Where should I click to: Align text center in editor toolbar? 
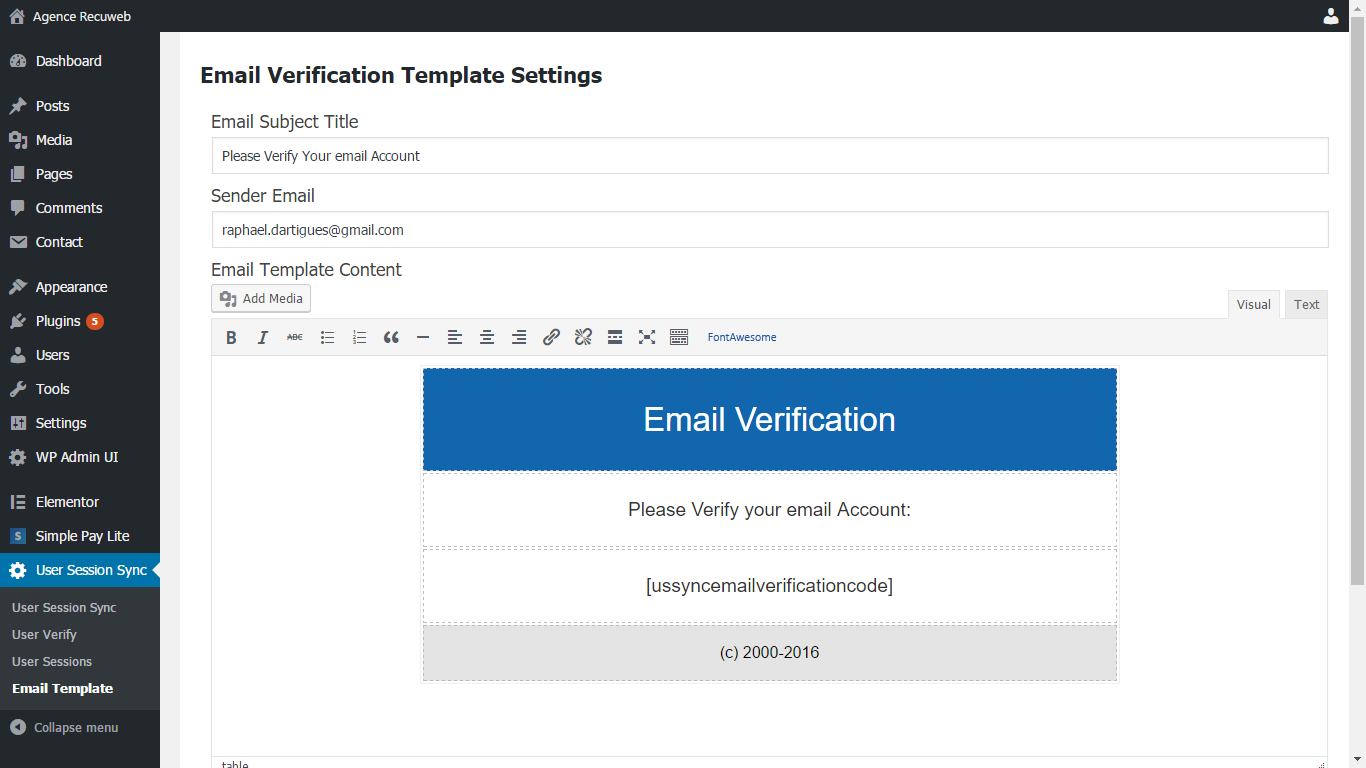click(487, 338)
